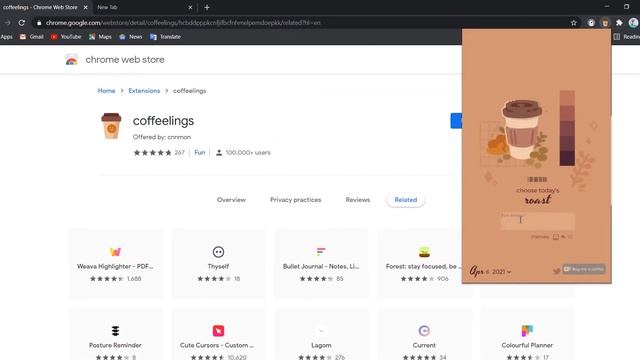640x360 pixels.
Task: Pick the darkest roast color swatch
Action: (567, 158)
